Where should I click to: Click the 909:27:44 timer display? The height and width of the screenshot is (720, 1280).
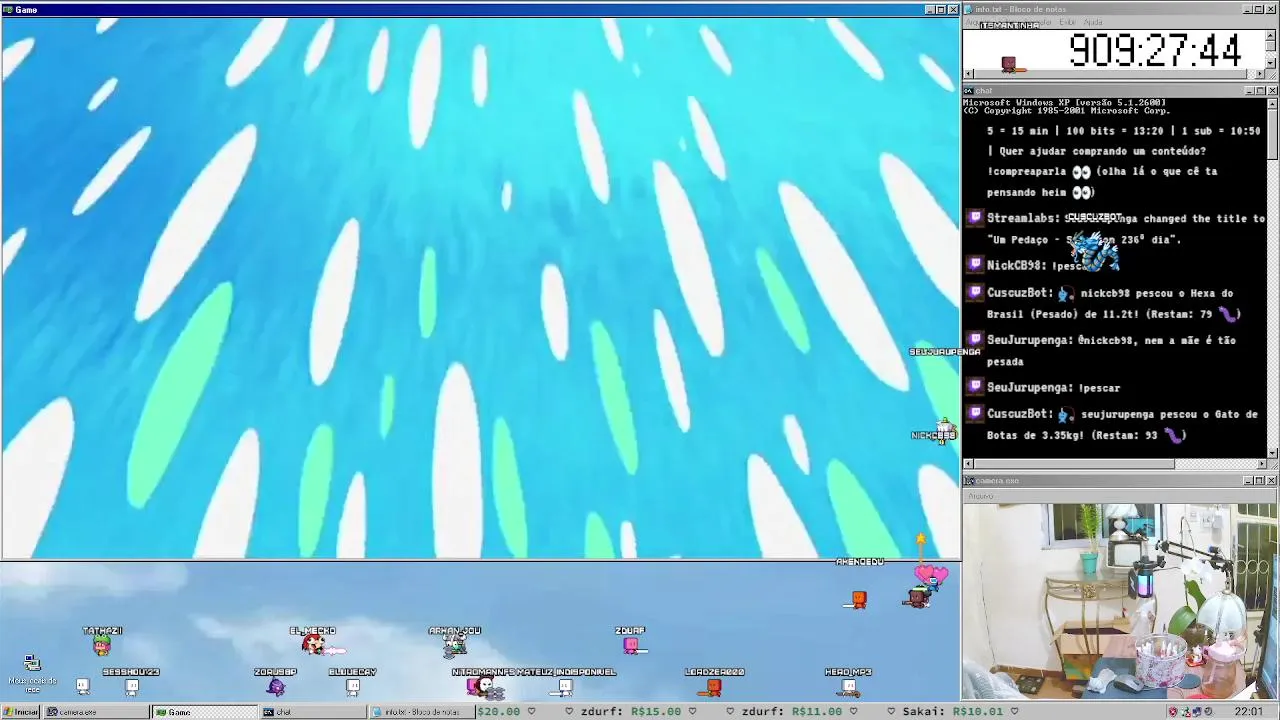point(1155,50)
